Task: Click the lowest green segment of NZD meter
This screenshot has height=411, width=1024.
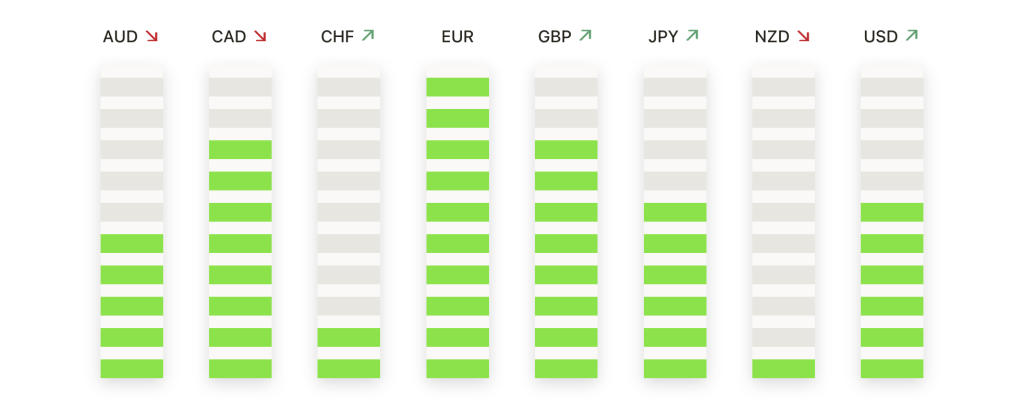Action: tap(783, 368)
